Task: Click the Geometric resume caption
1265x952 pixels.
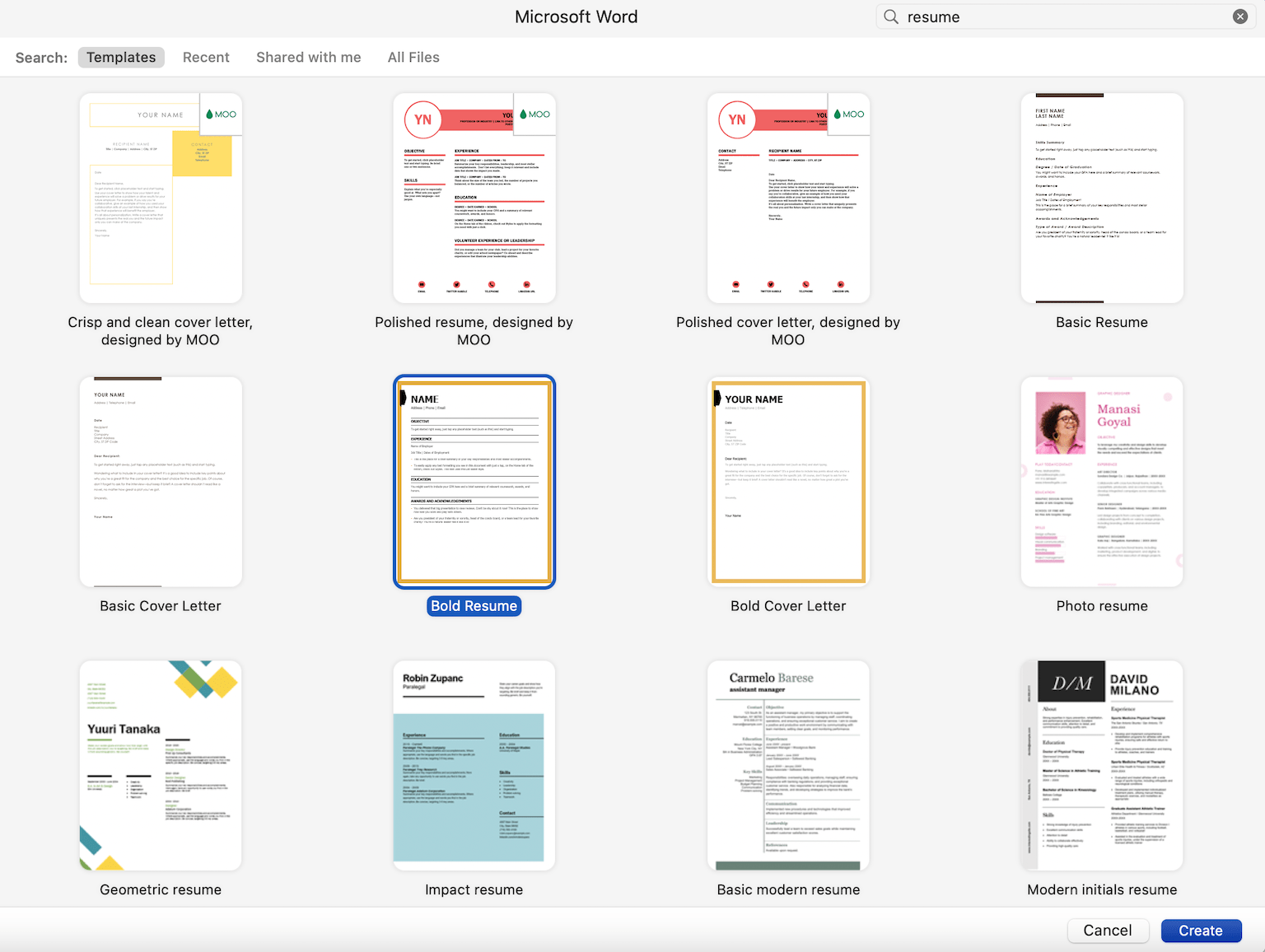Action: tap(161, 889)
